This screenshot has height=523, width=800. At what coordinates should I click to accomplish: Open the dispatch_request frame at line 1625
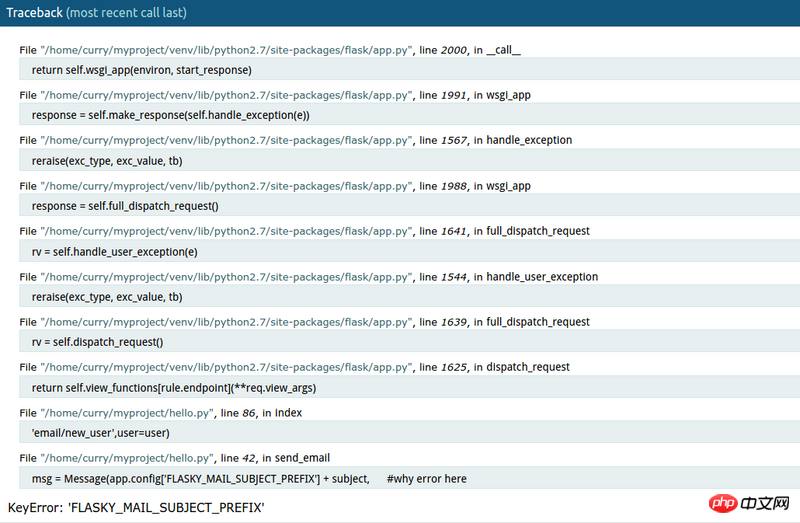[x=294, y=367]
